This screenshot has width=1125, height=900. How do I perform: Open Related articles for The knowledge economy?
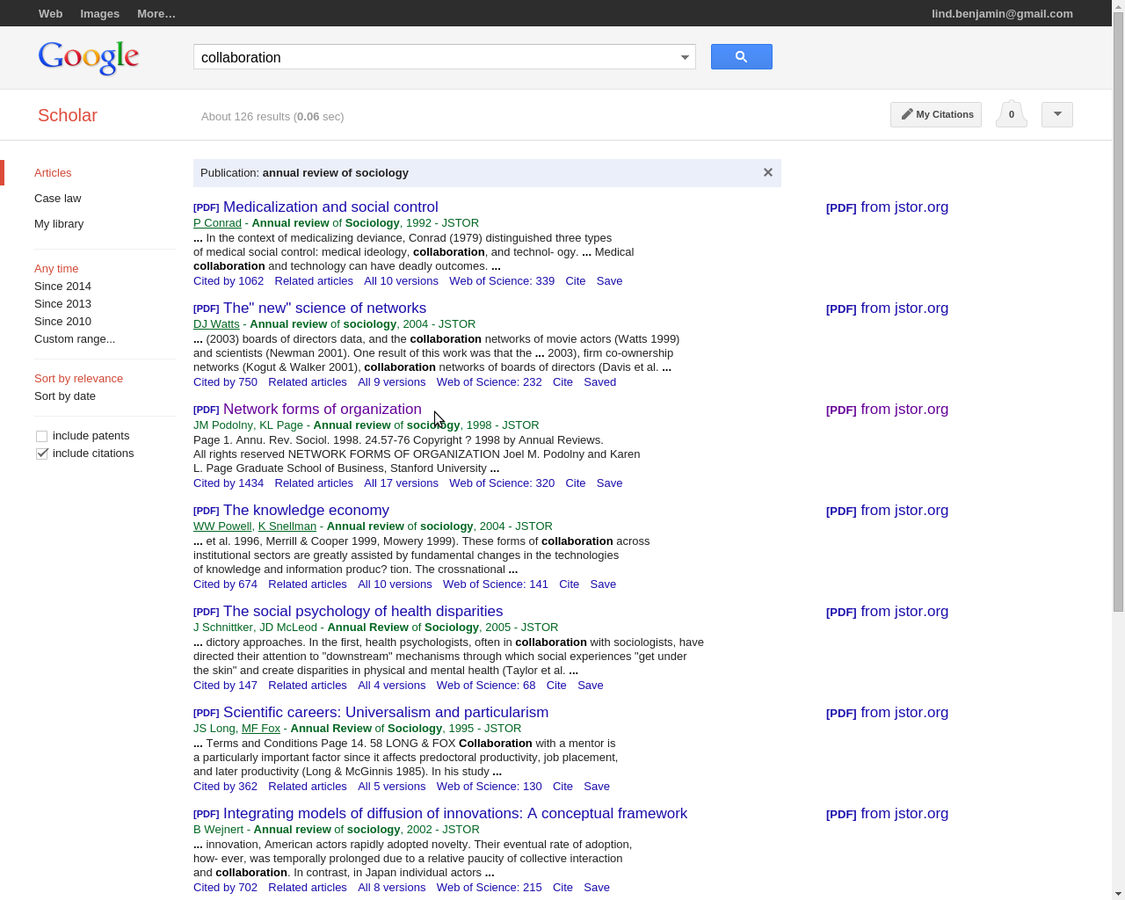pyautogui.click(x=307, y=585)
